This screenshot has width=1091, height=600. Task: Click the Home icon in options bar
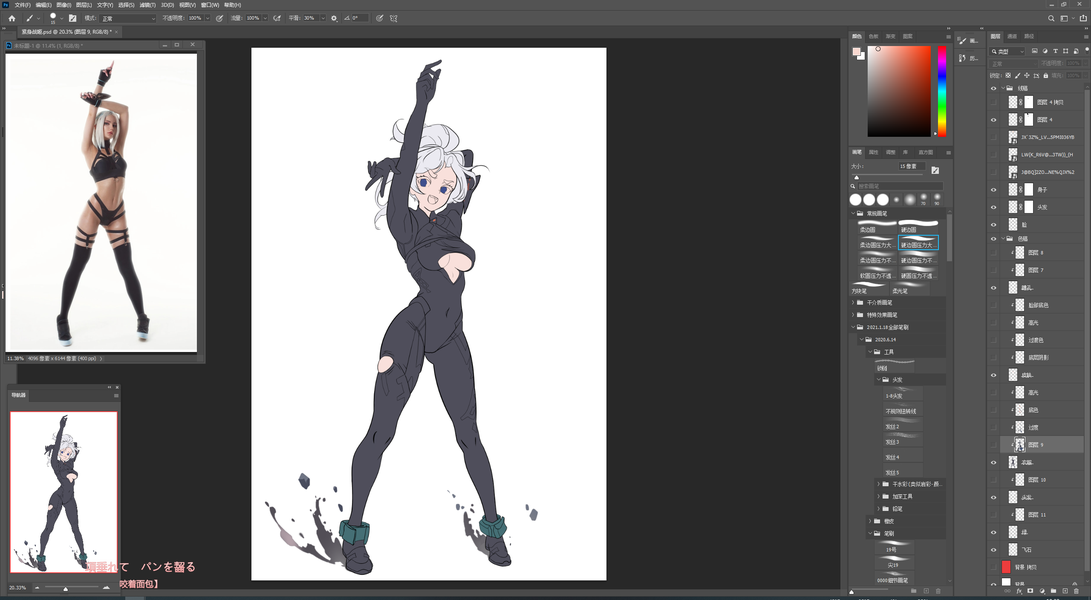click(12, 18)
